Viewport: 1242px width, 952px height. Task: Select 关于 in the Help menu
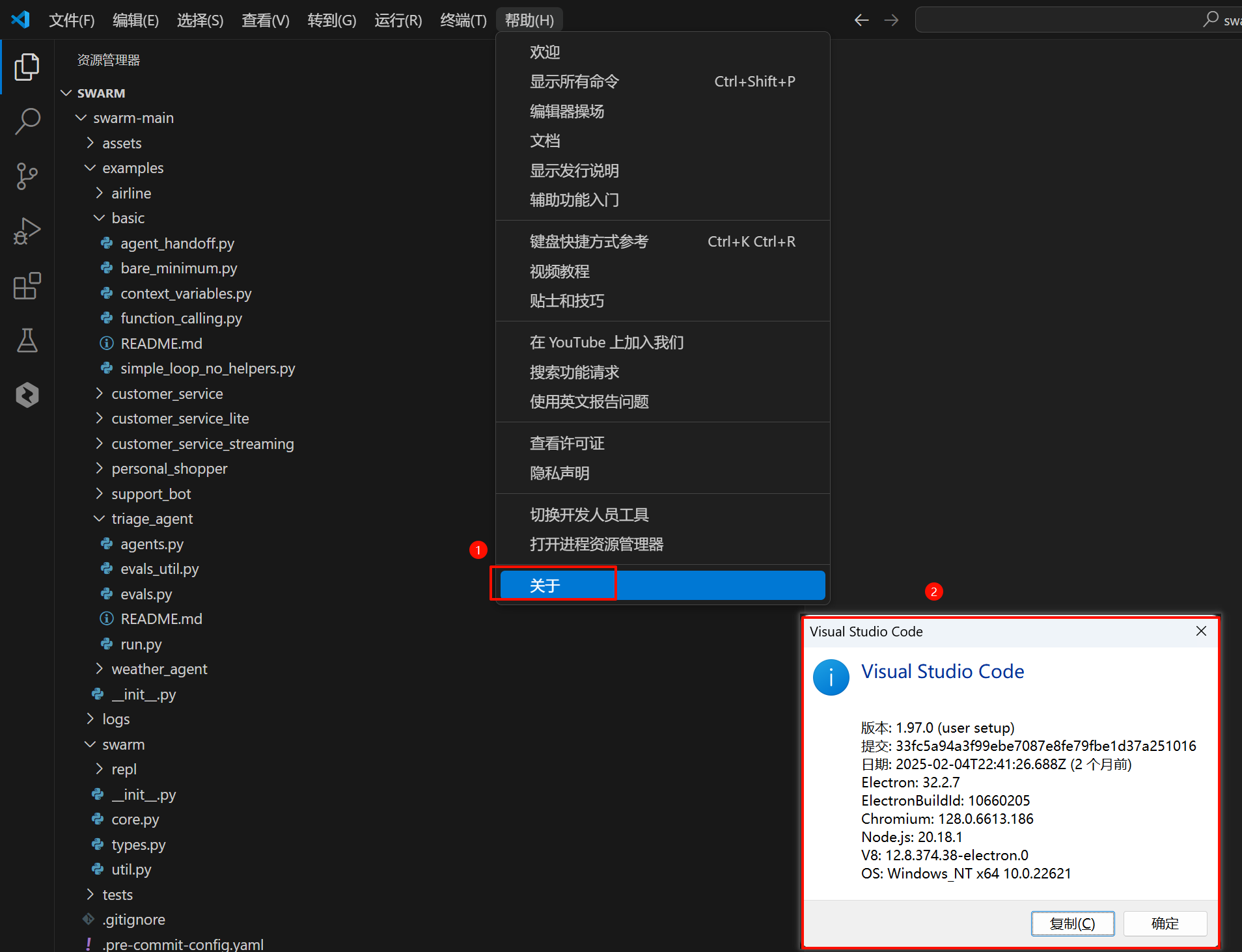(545, 586)
